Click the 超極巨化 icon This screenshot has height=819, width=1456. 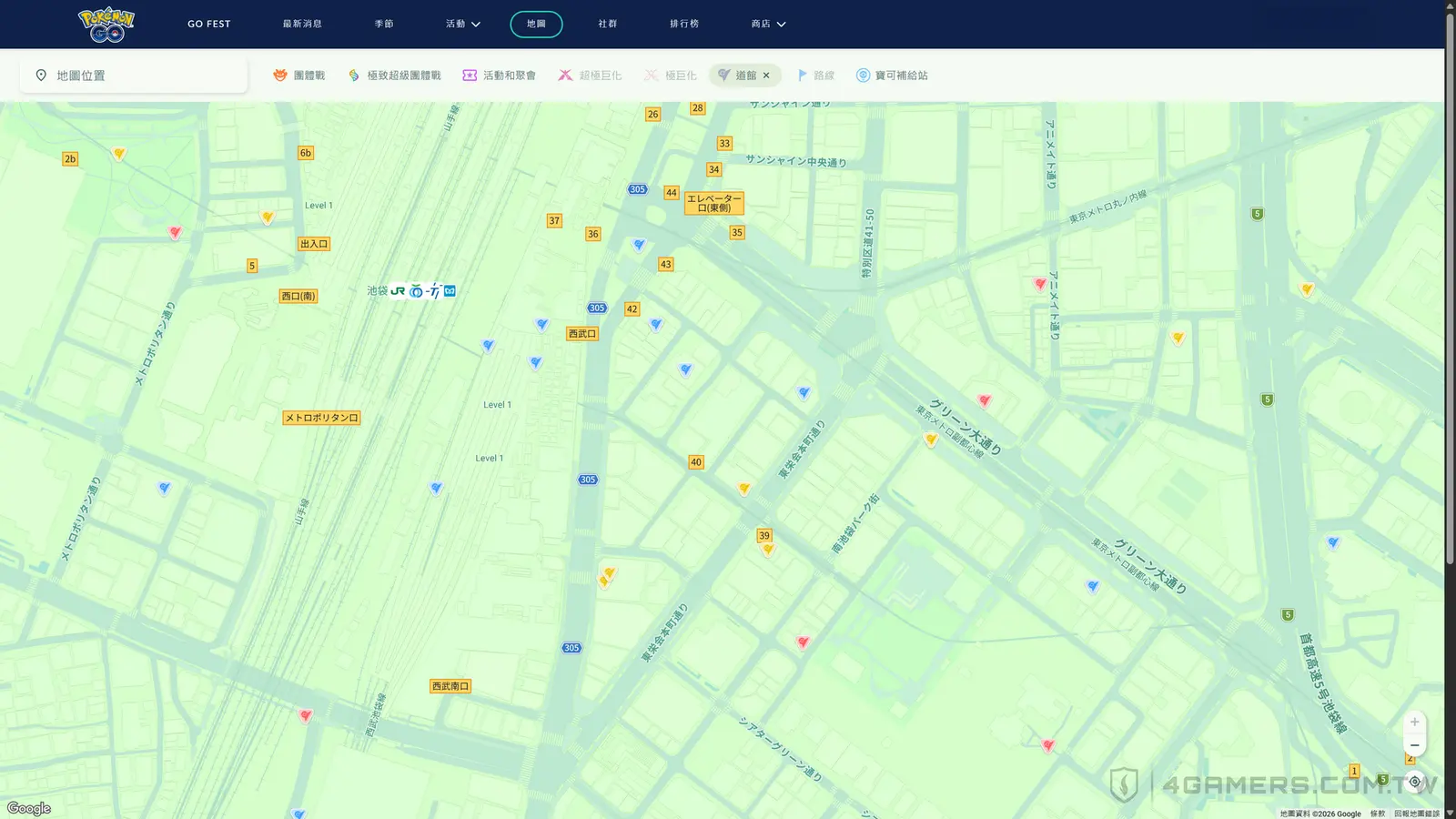[x=565, y=76]
